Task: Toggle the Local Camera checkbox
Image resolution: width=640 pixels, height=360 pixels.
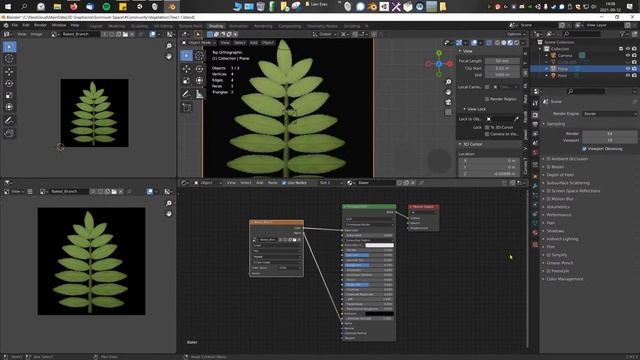Action: (487, 87)
